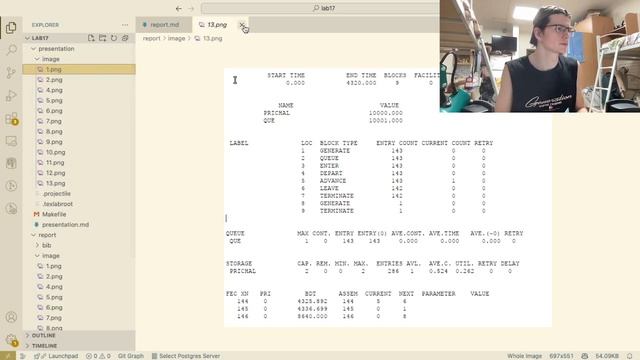
Task: Go back using the left arrow
Action: 179,8
